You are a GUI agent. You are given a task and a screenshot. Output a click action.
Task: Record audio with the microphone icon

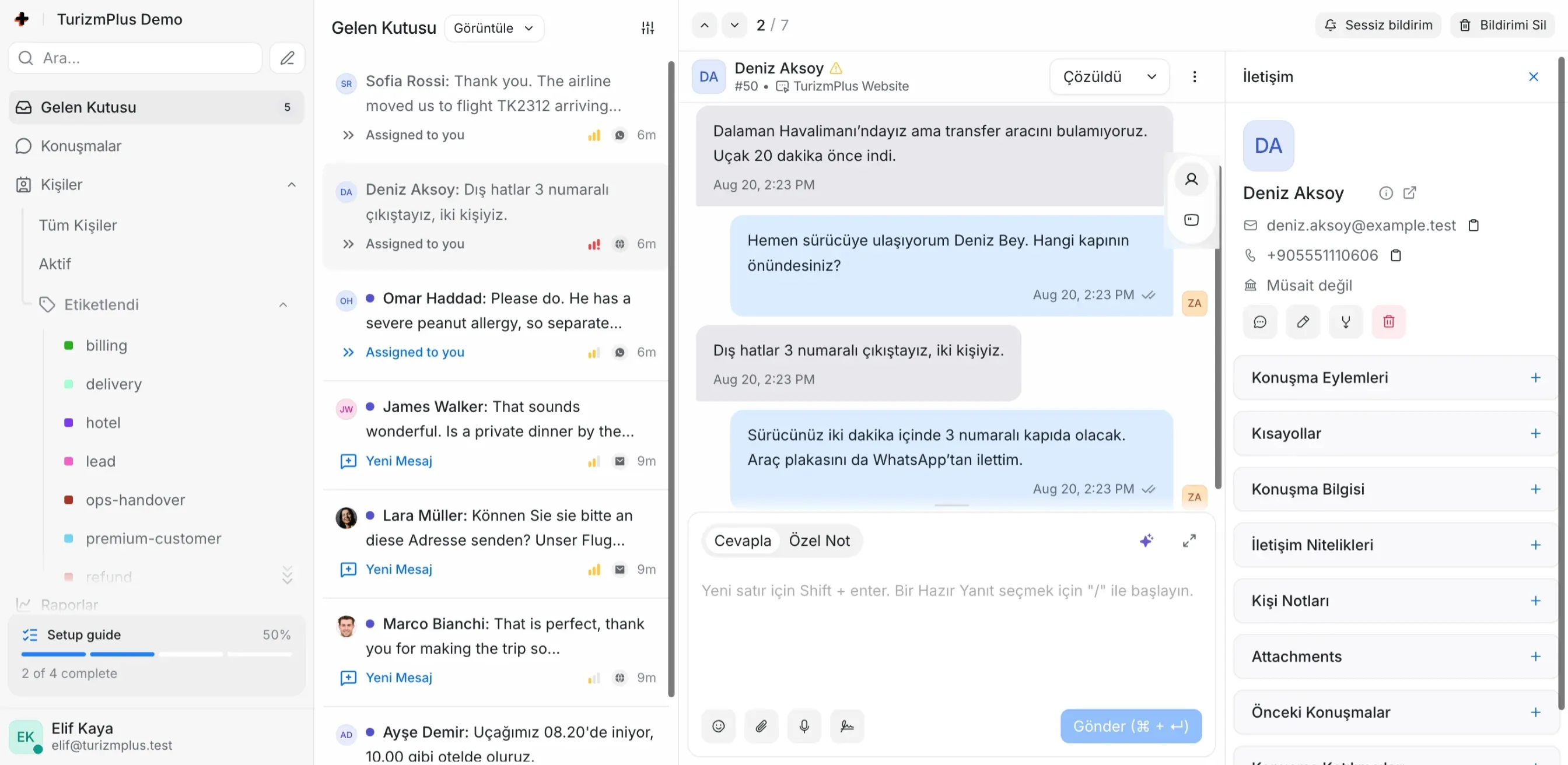[804, 726]
